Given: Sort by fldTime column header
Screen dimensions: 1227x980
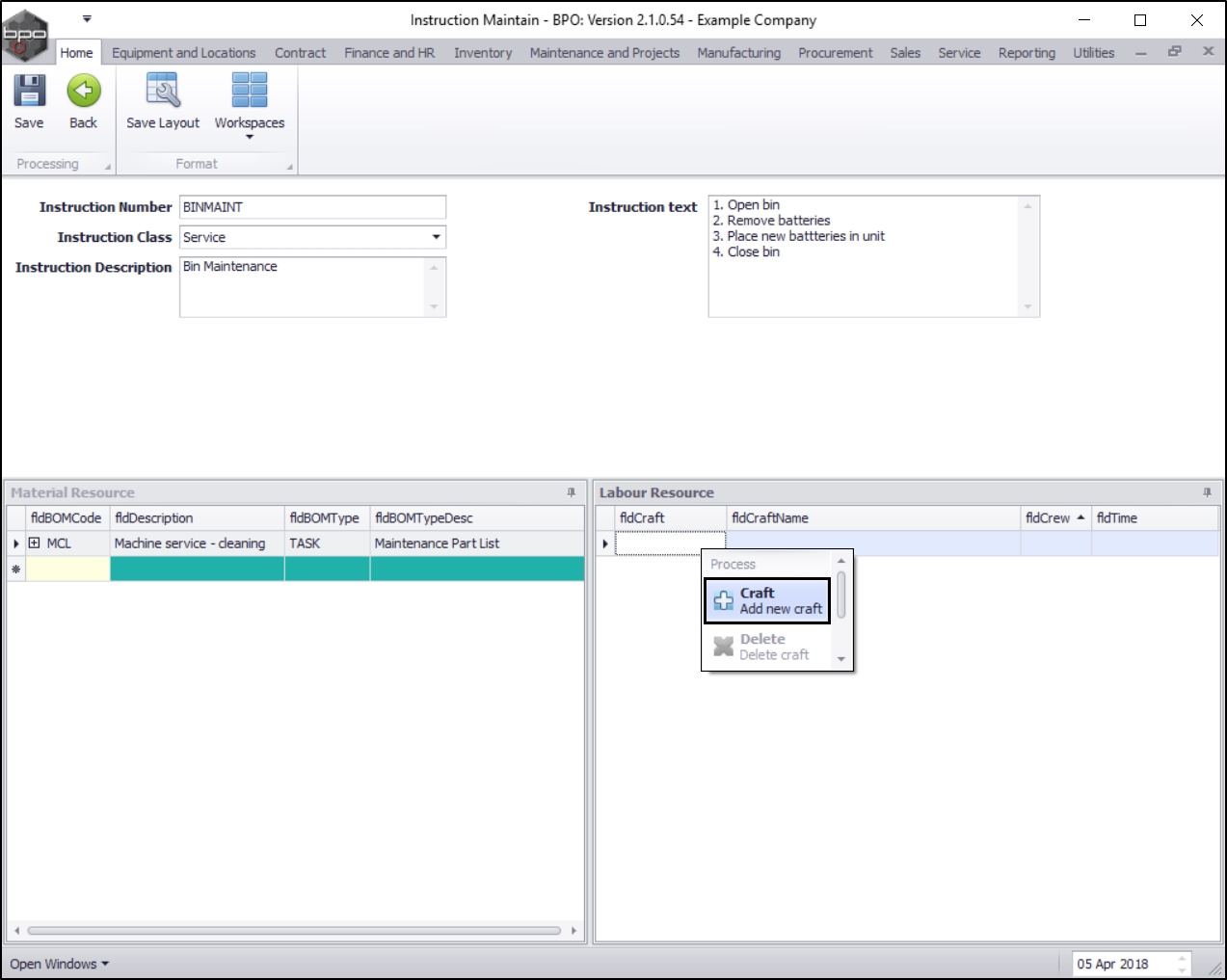Looking at the screenshot, I should pyautogui.click(x=1155, y=517).
